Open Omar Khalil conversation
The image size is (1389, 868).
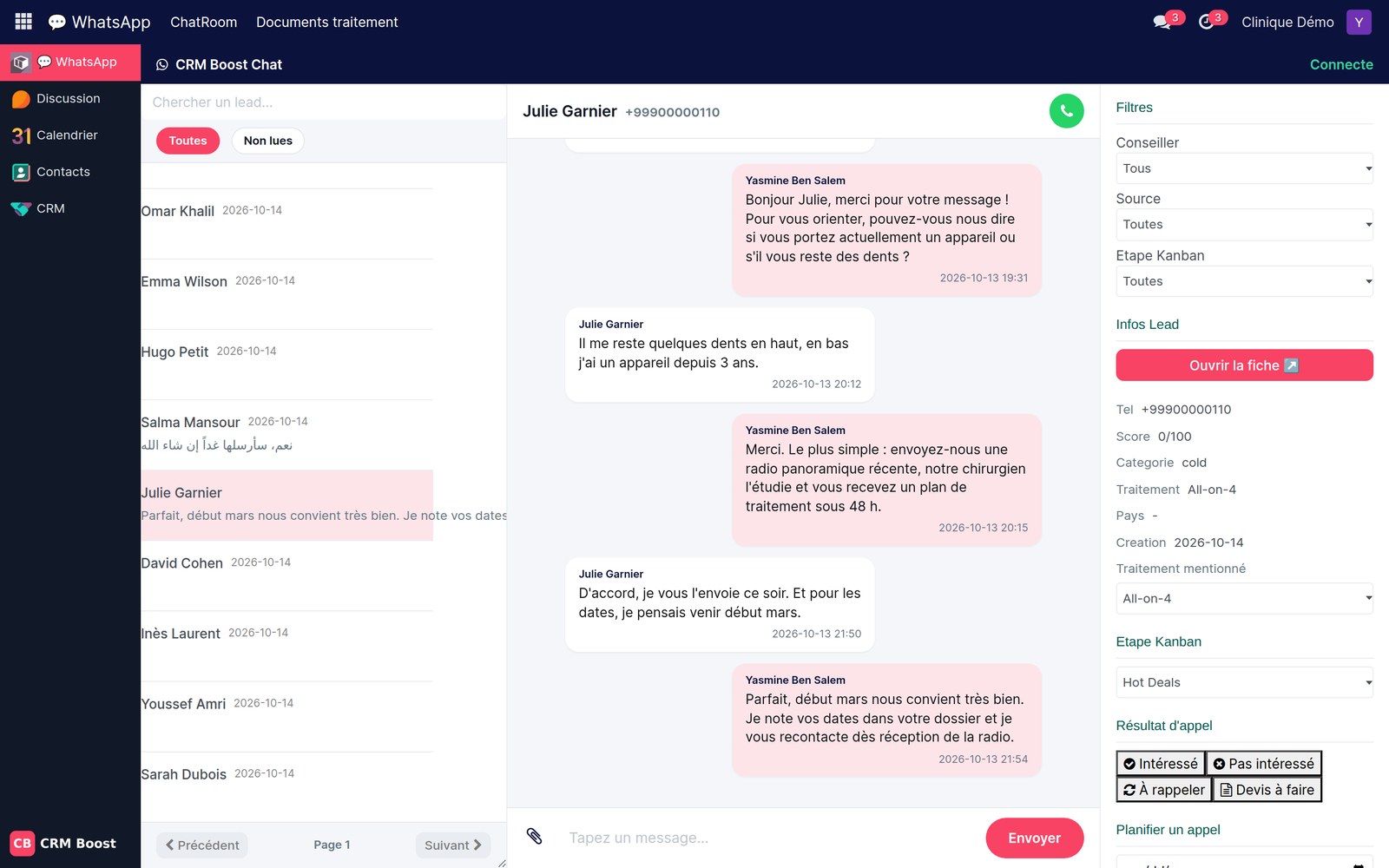287,223
